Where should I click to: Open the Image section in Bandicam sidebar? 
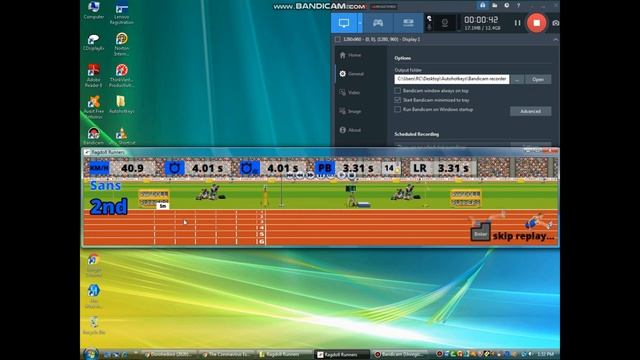point(350,111)
